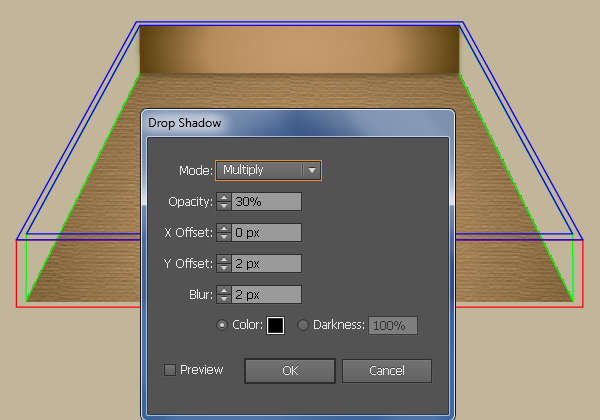Open the Mode dropdown set to Multiply
Screen dimensions: 600x420
click(268, 170)
